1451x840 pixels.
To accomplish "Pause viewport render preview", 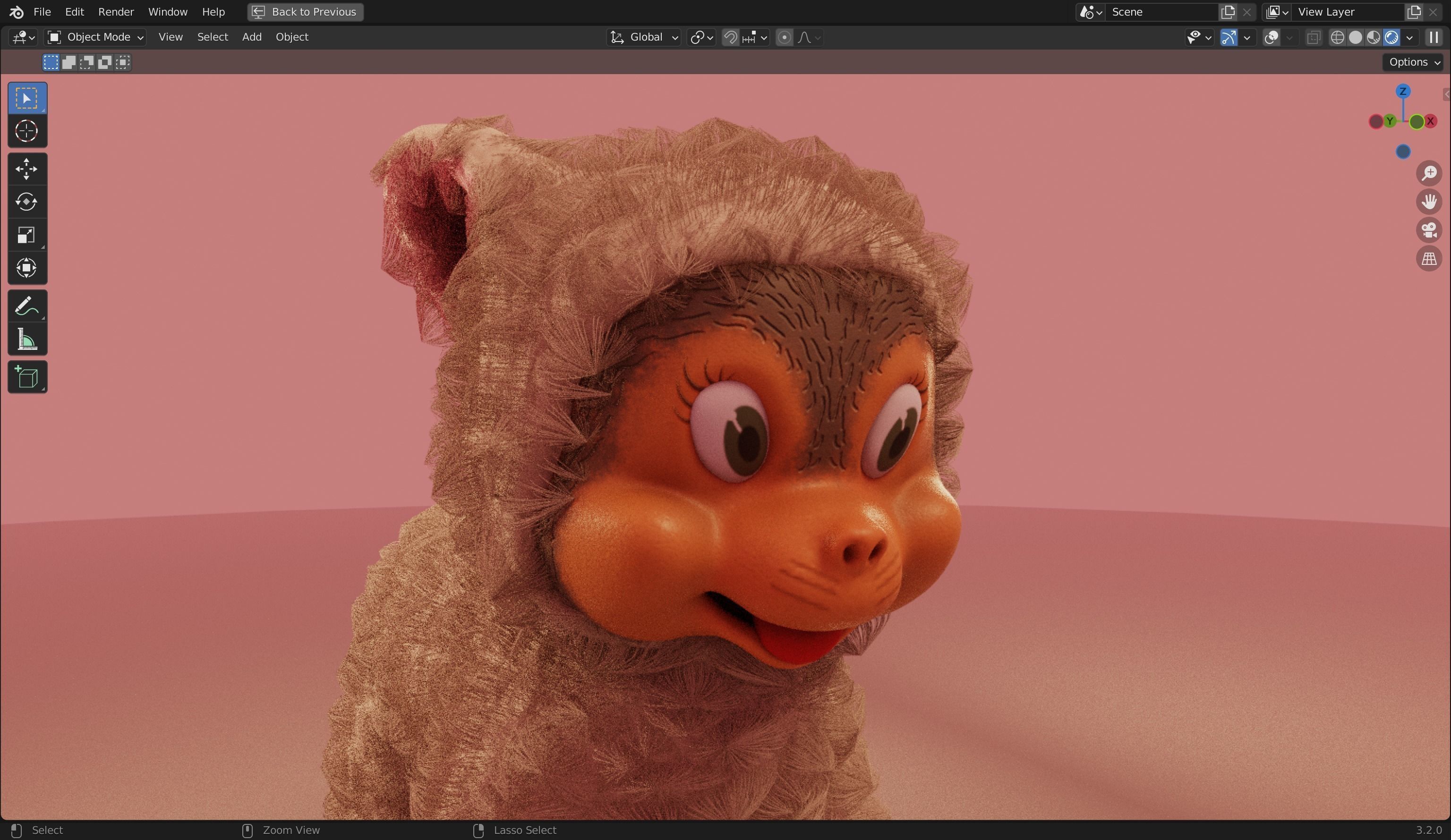I will (x=1433, y=37).
